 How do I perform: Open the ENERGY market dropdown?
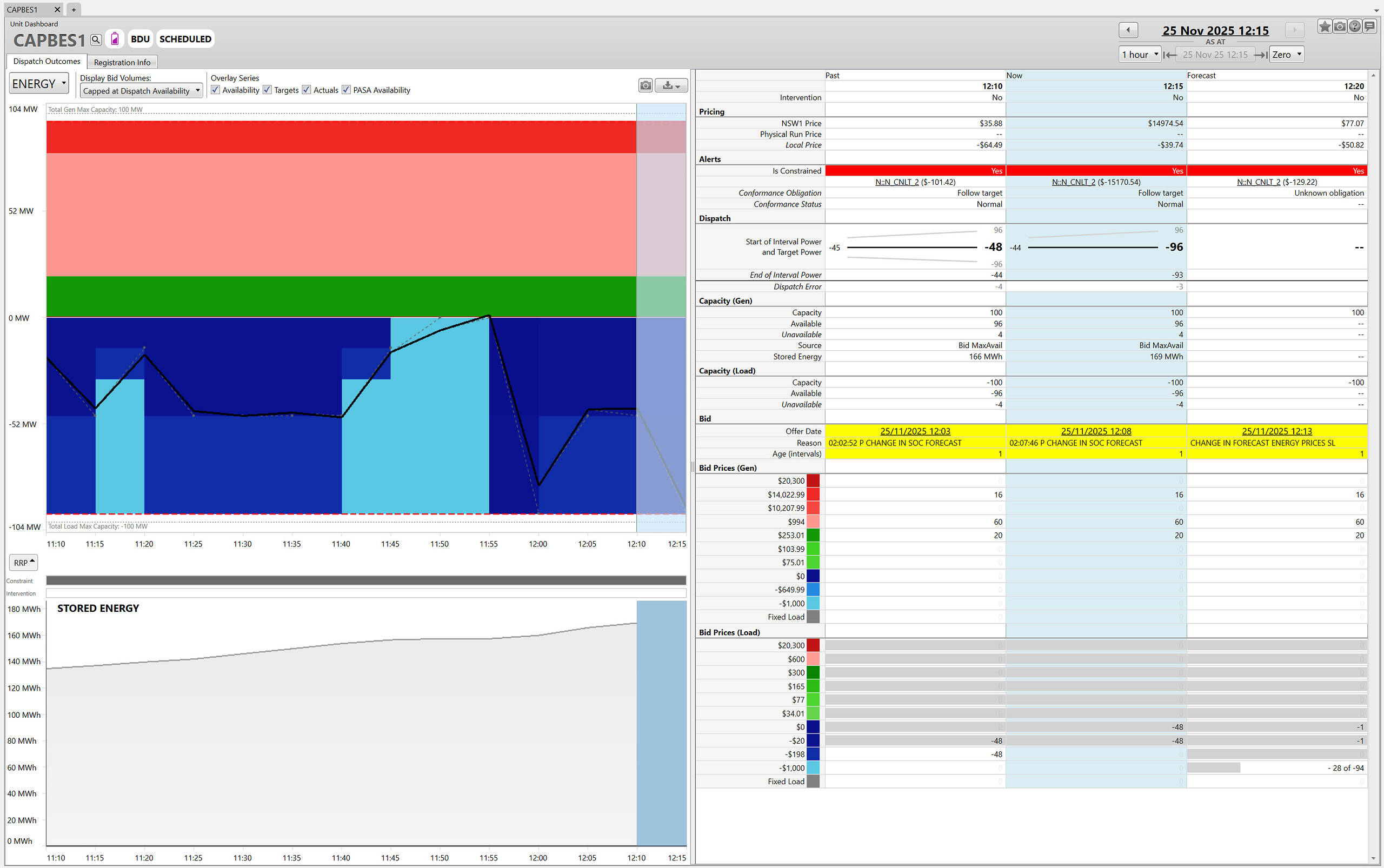(x=39, y=84)
